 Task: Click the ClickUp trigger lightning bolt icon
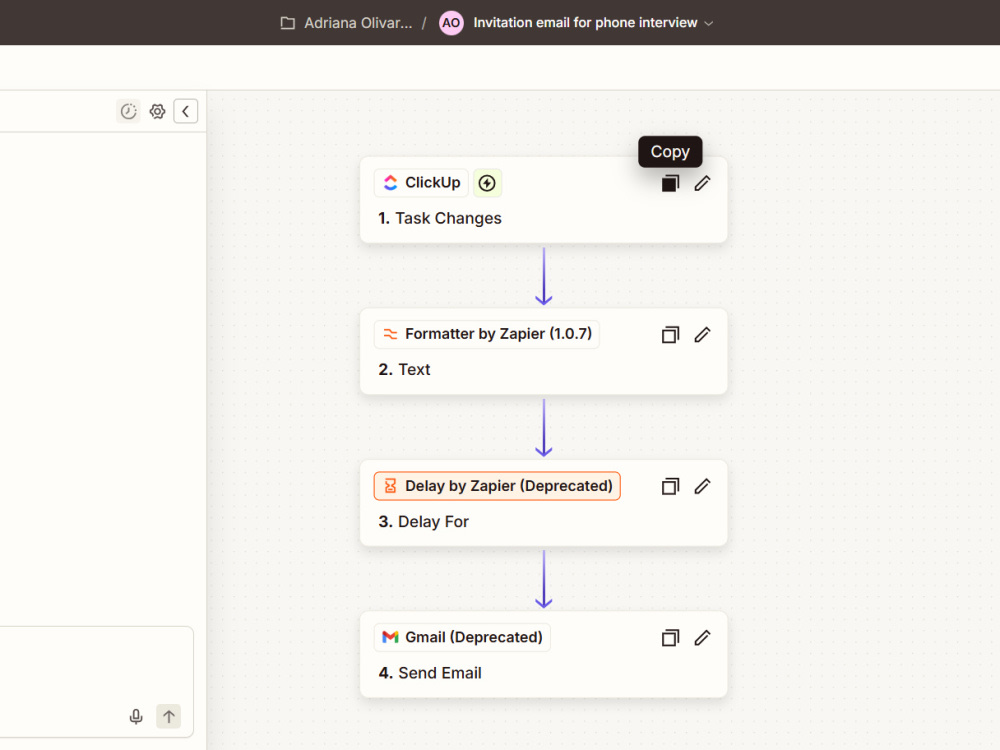click(487, 183)
